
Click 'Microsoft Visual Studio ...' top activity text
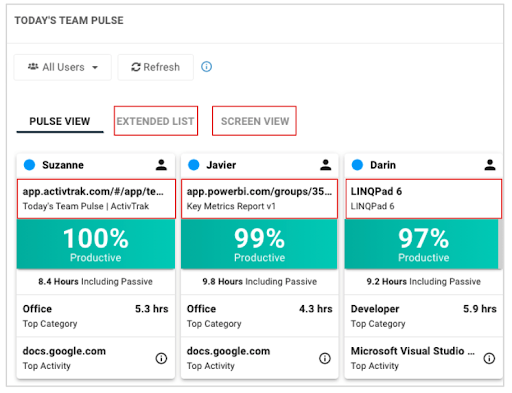click(x=413, y=351)
